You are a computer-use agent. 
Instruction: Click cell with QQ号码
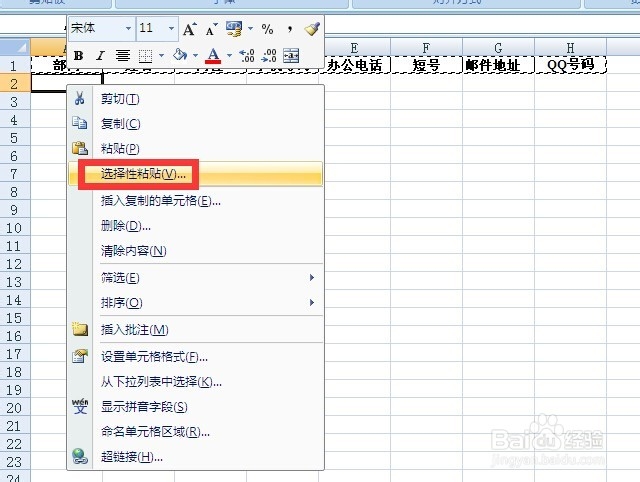pos(571,65)
